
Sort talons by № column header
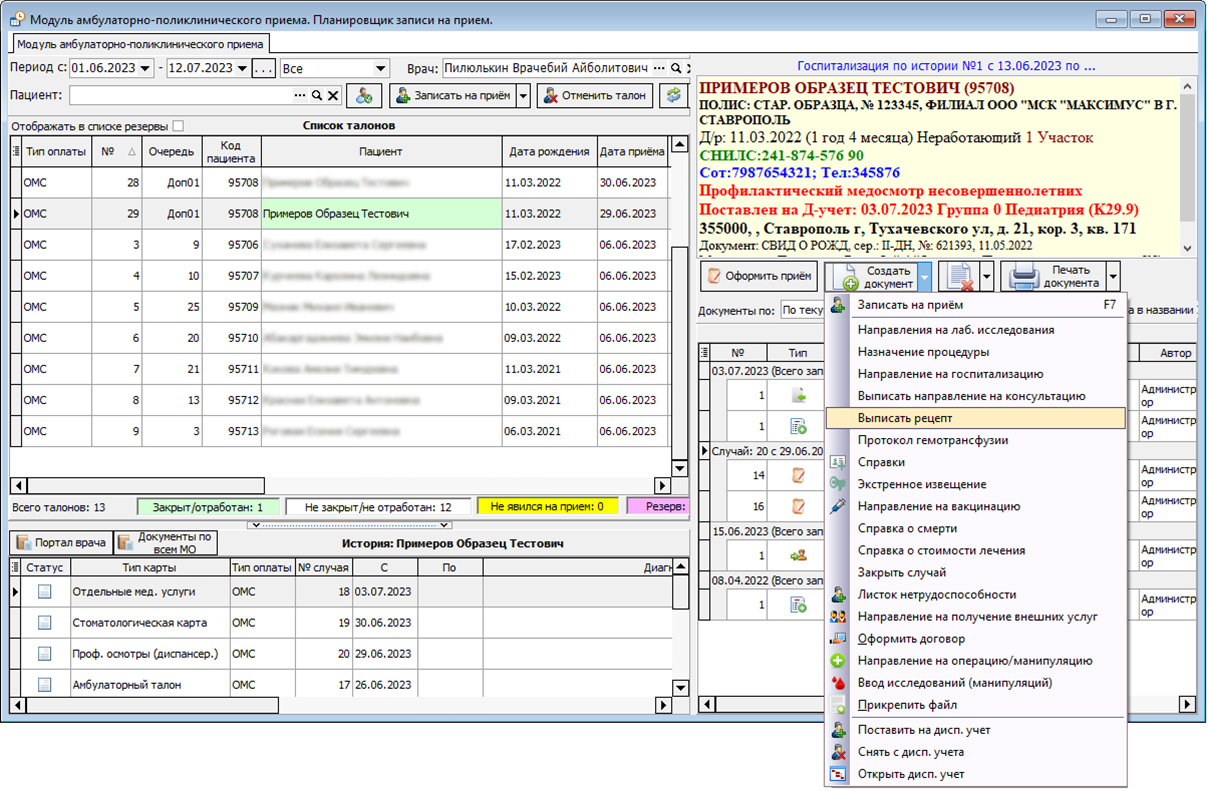point(116,151)
